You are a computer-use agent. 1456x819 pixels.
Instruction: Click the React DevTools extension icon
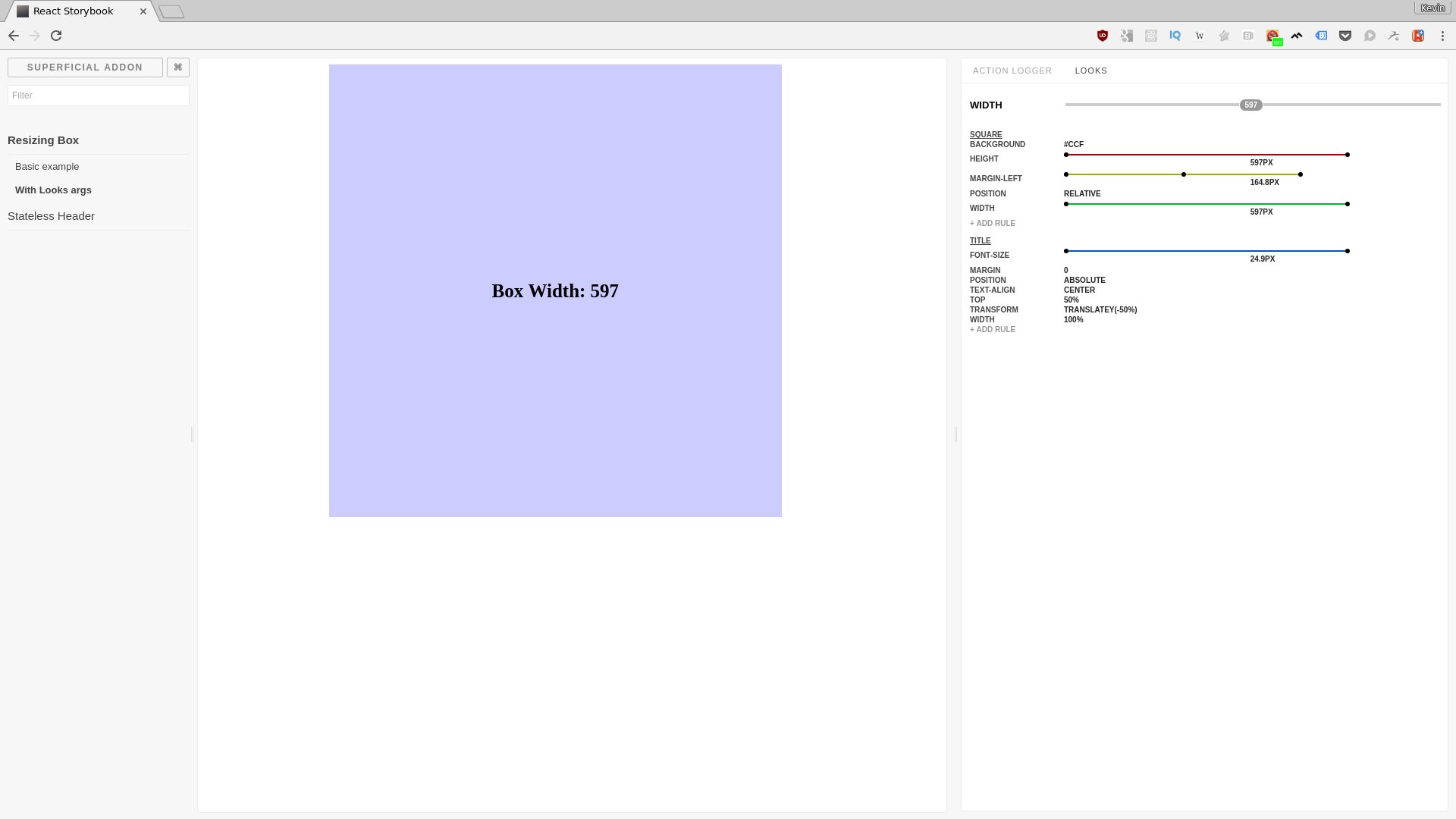click(1151, 36)
